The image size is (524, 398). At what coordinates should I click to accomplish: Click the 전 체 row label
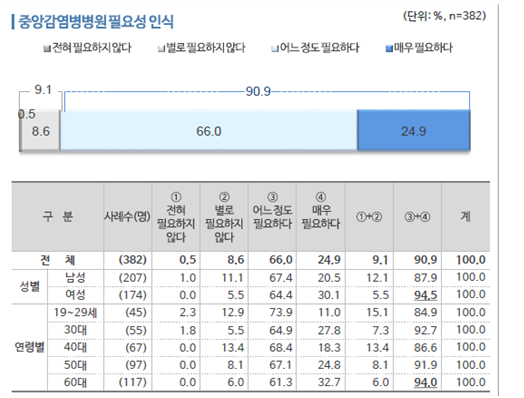57,260
